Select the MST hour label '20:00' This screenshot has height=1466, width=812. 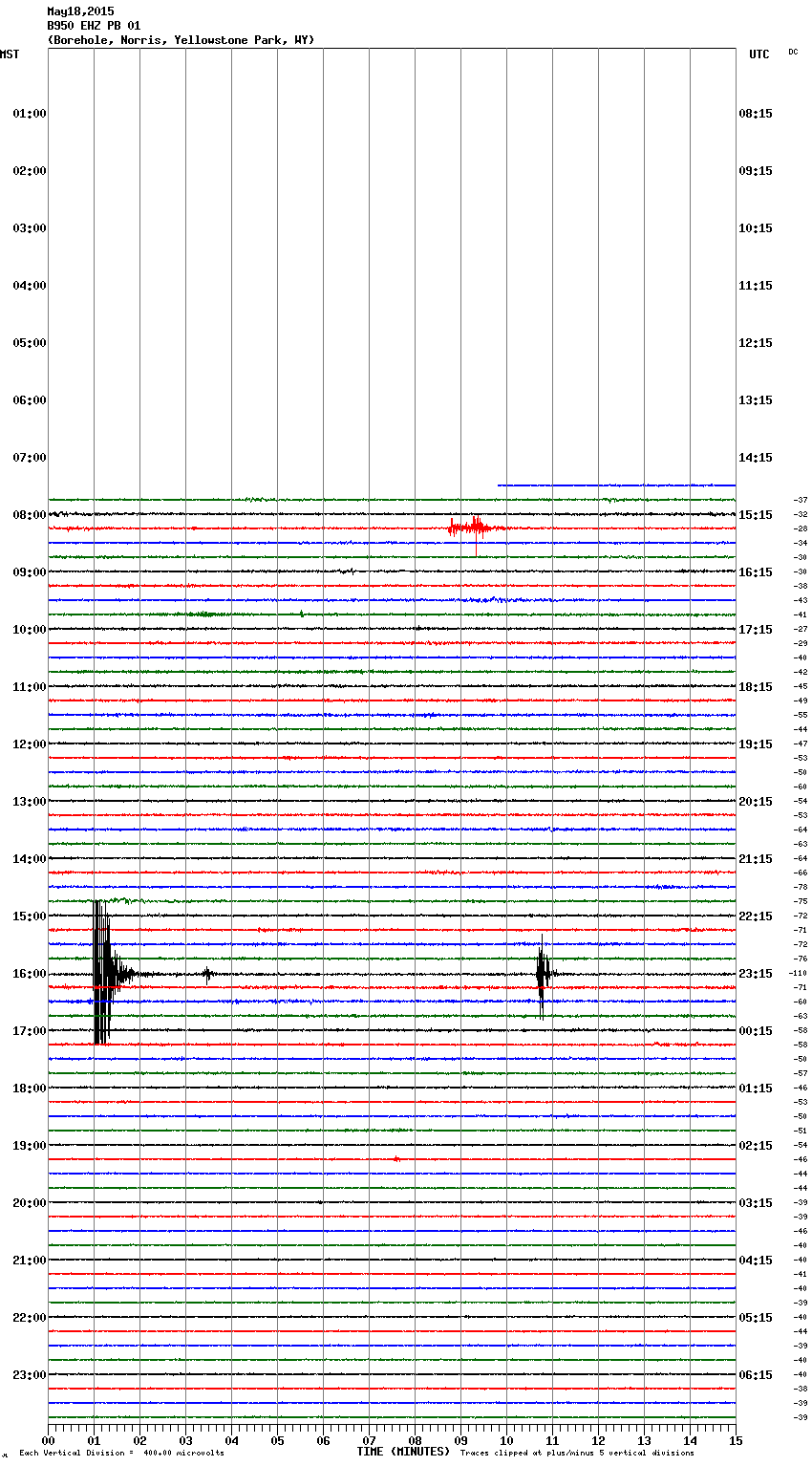point(30,1203)
